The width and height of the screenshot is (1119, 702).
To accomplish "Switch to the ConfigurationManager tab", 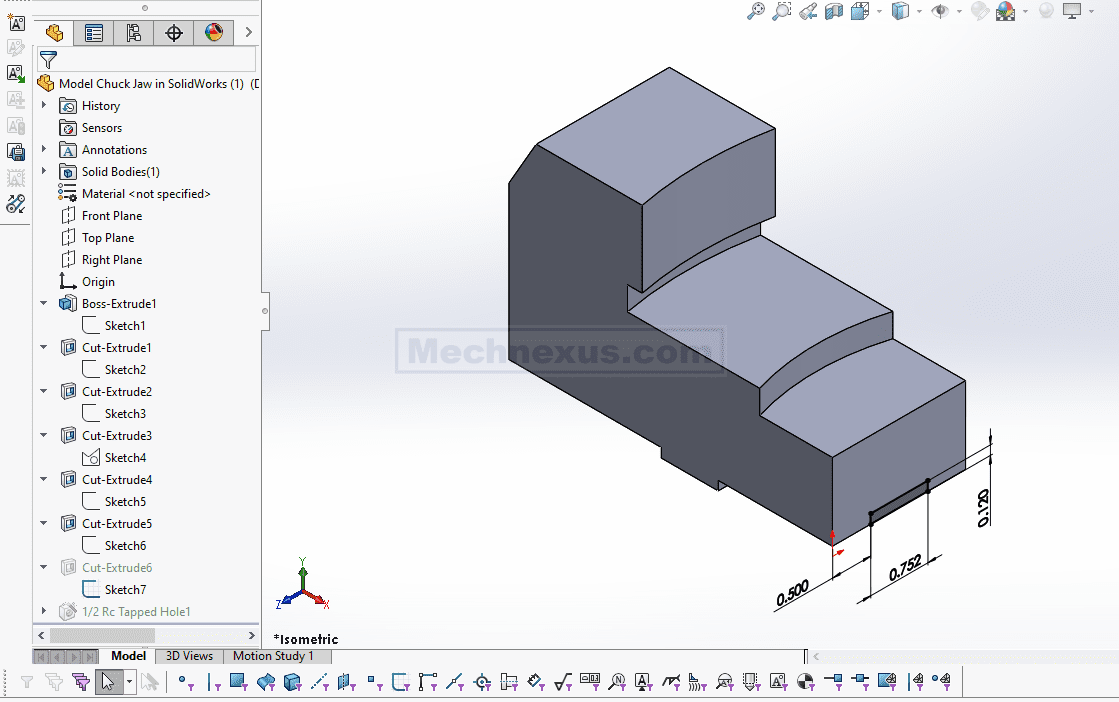I will 133,33.
